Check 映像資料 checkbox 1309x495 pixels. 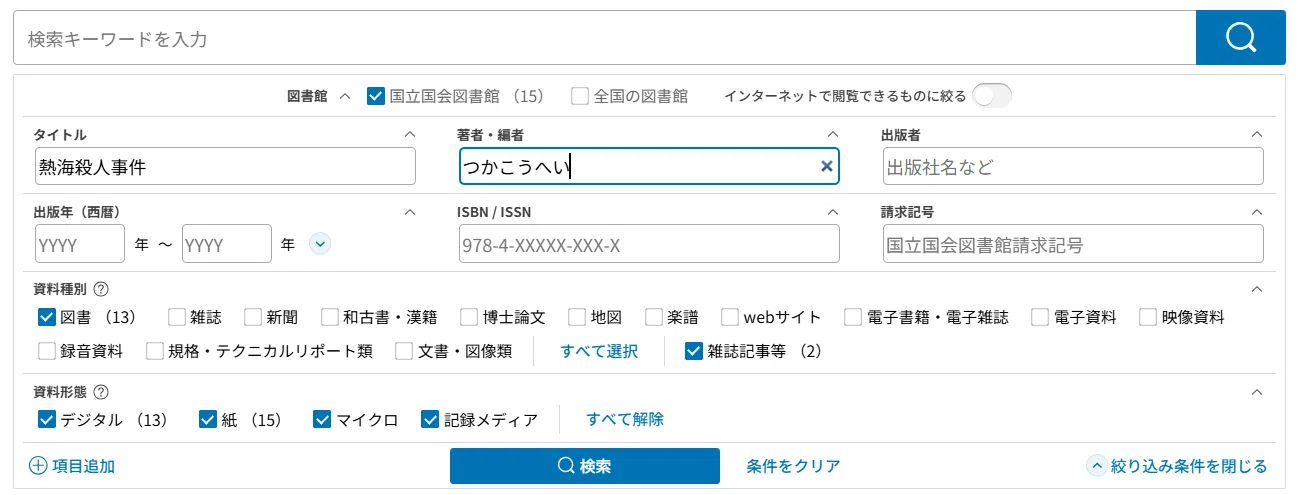1148,317
